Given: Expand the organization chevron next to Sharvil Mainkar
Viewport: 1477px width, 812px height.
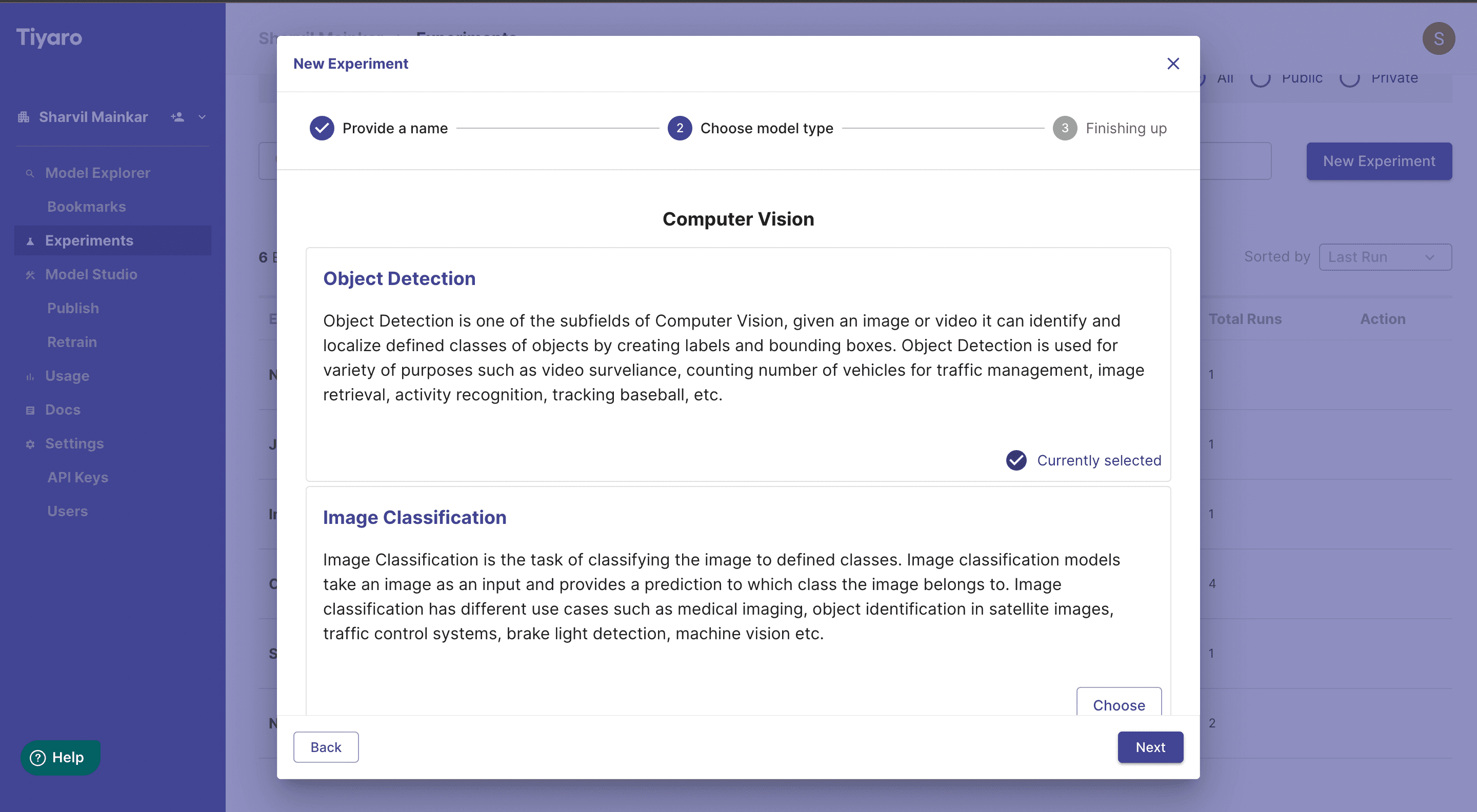Looking at the screenshot, I should [x=202, y=117].
